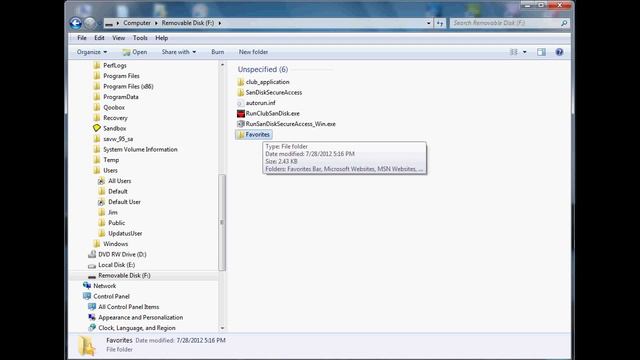Open the File menu
Screen dimensions: 640x360
click(x=82, y=38)
